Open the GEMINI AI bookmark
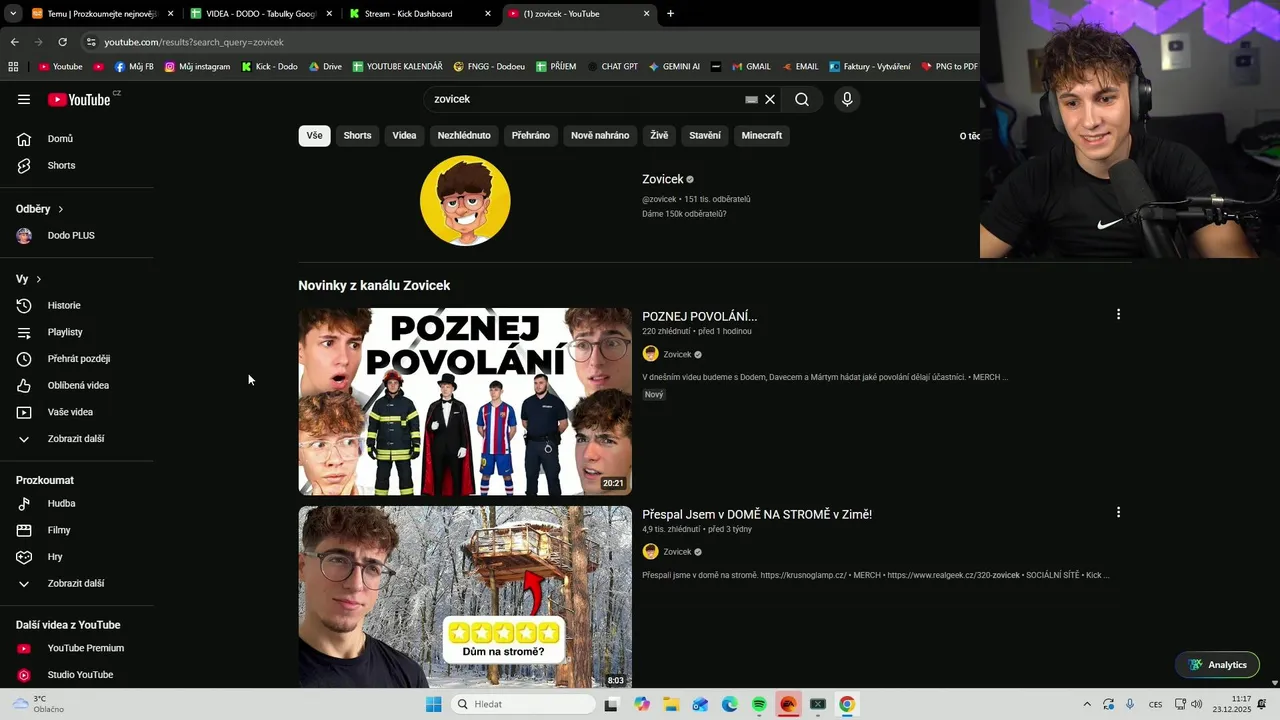Screen dimensions: 1280x720 coord(674,67)
